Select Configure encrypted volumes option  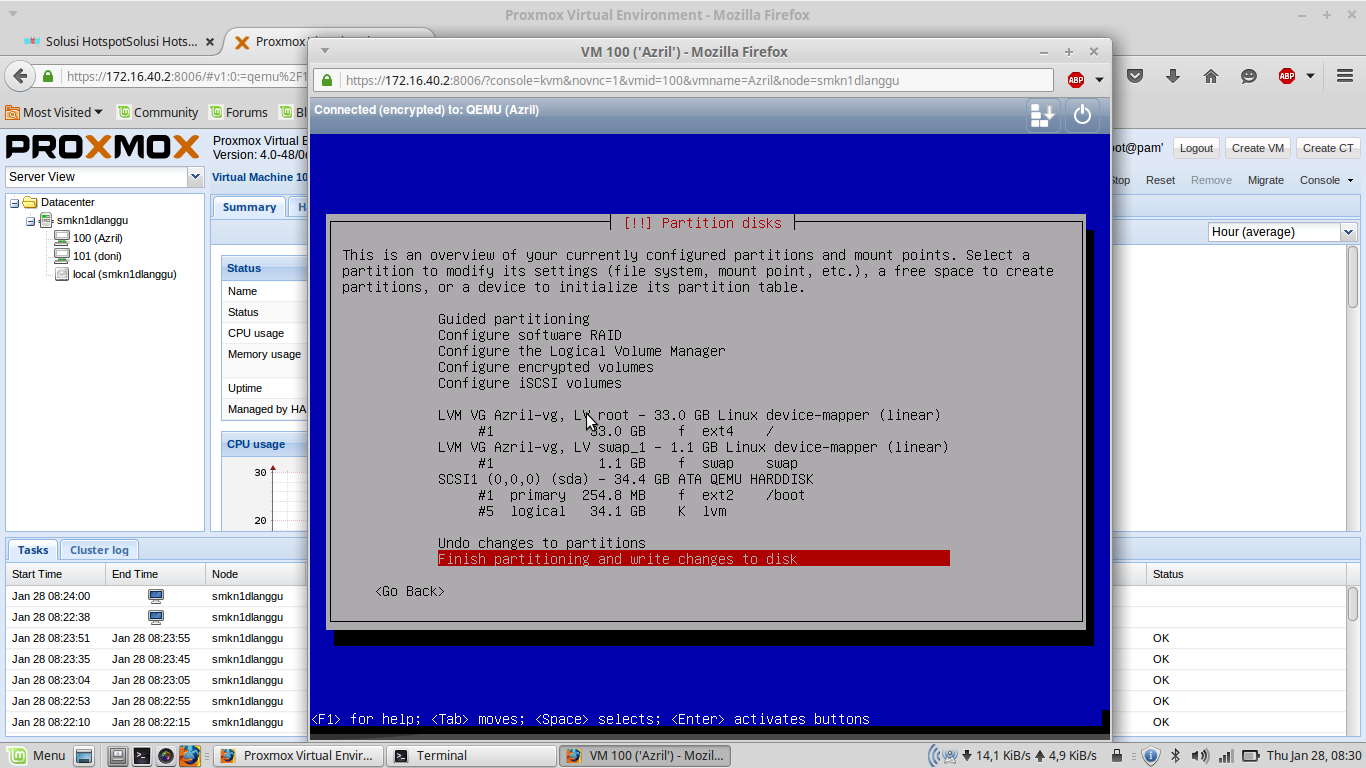(545, 367)
